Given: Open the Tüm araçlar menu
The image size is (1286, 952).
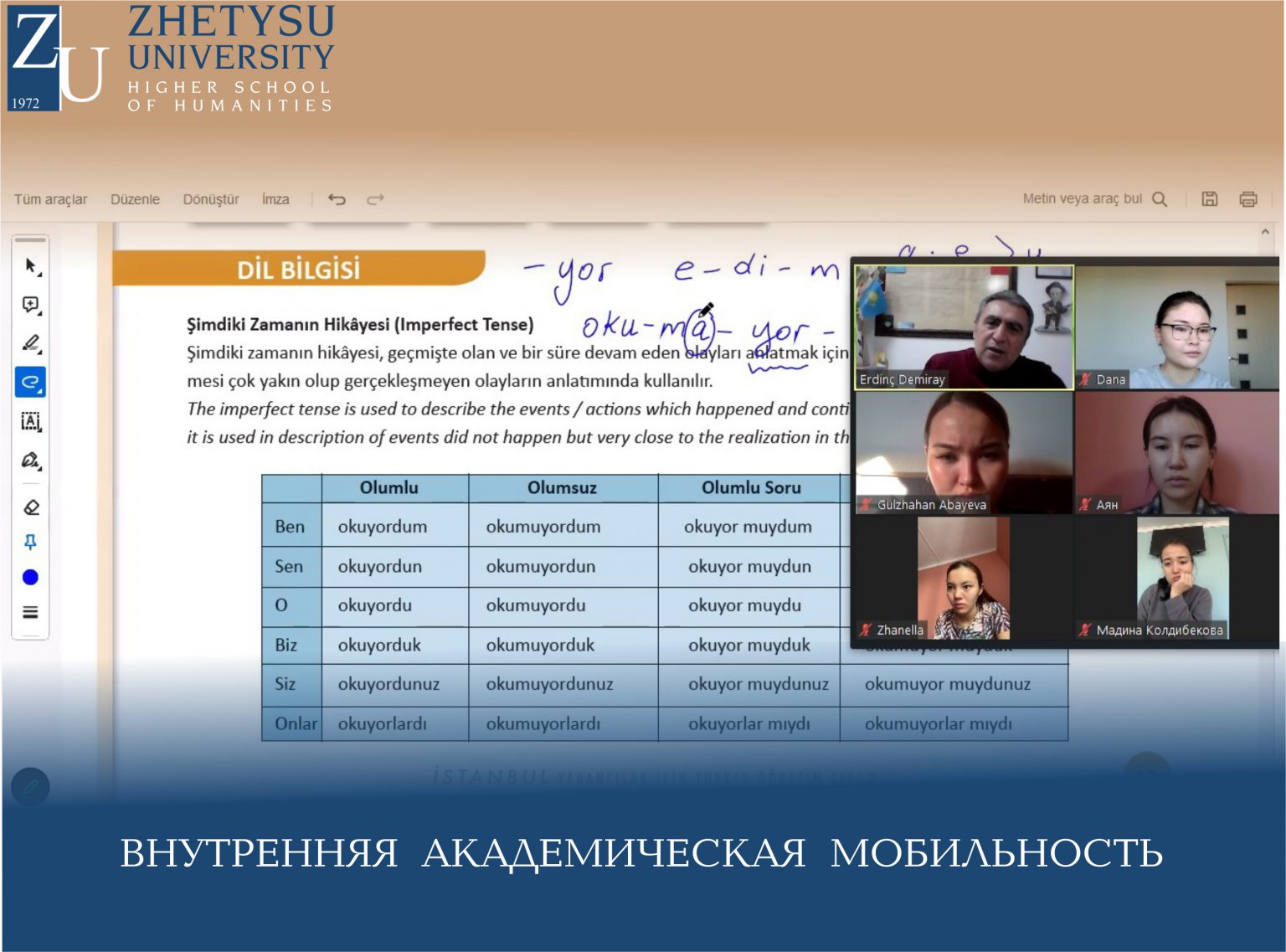Looking at the screenshot, I should coord(50,199).
